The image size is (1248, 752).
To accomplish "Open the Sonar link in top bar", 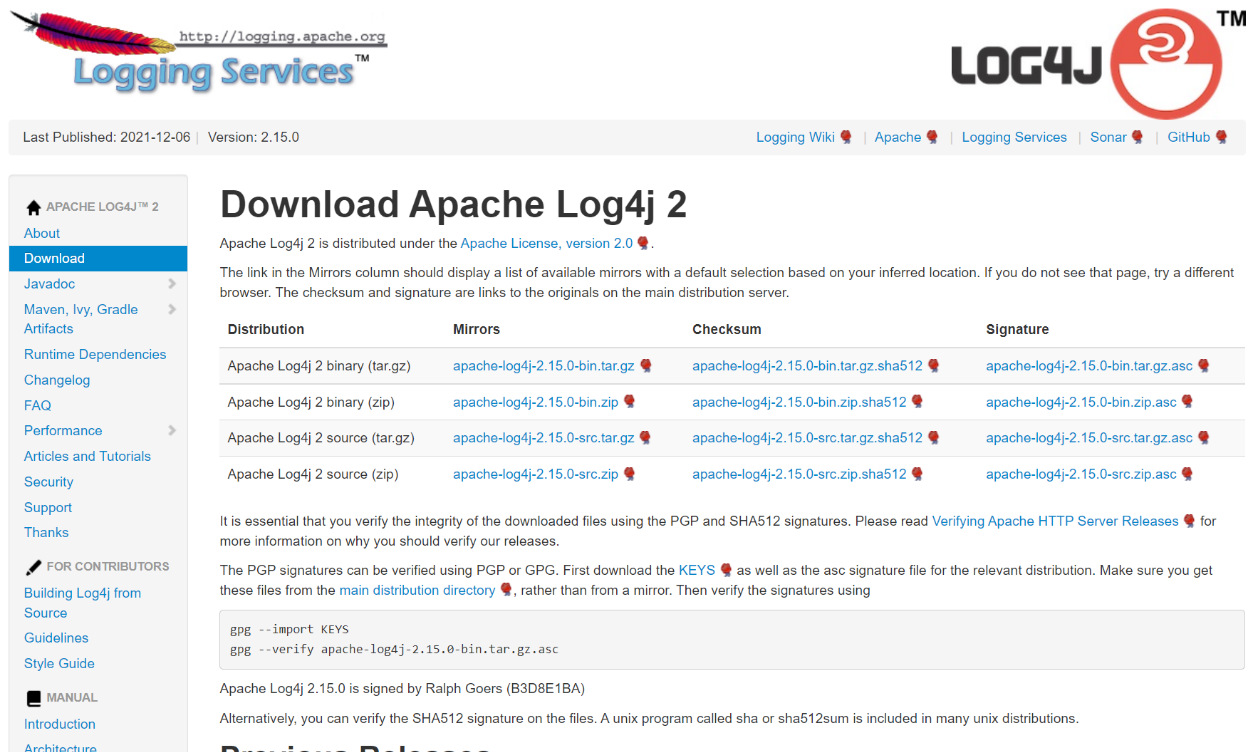I will pos(1108,137).
